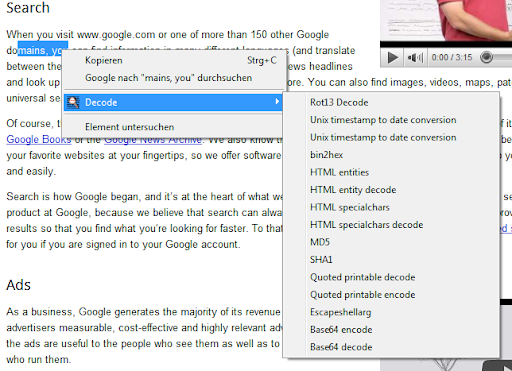
Task: Move the video seek slider knob
Action: [486, 57]
